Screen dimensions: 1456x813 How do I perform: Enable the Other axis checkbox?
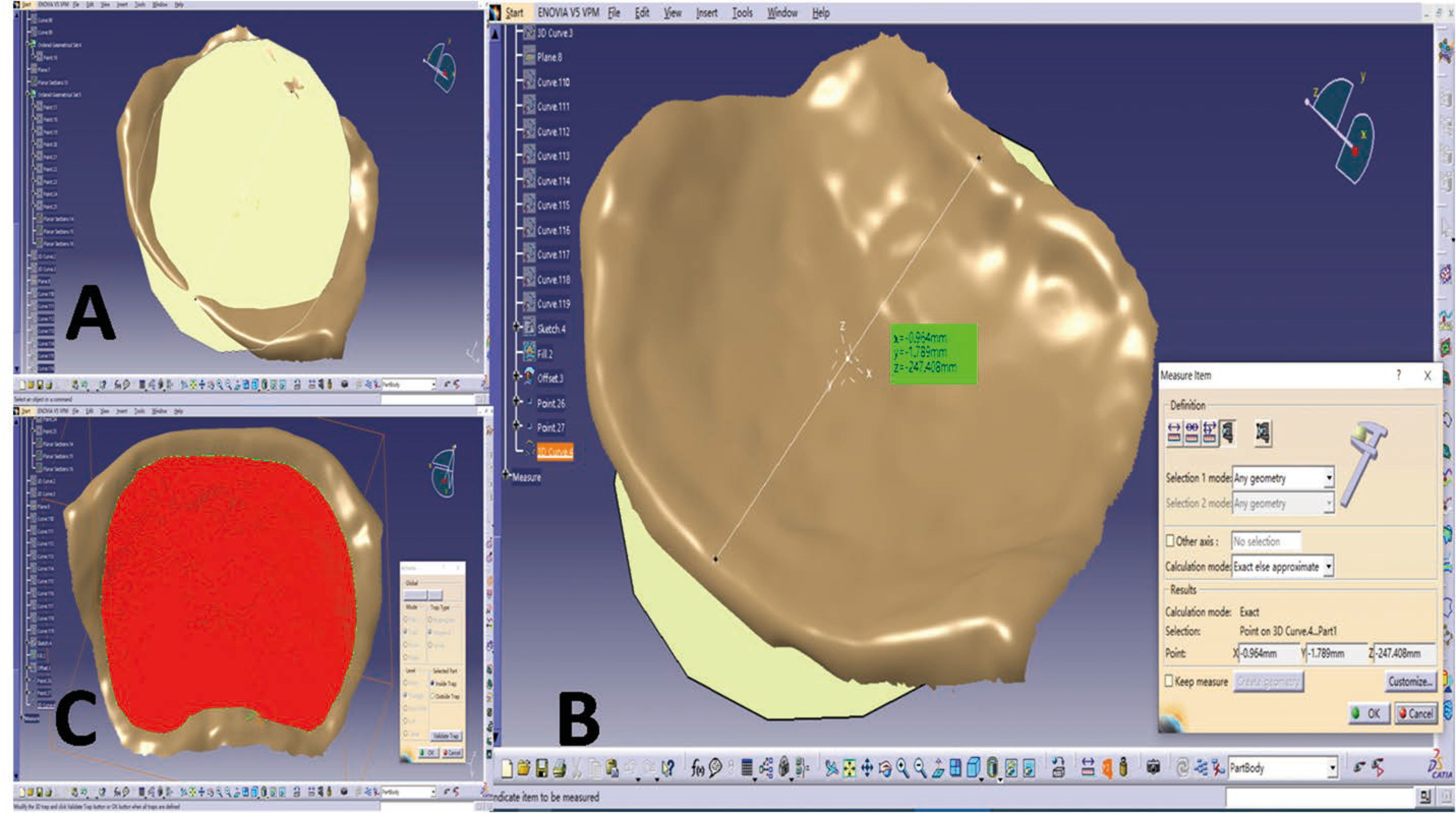point(1171,541)
